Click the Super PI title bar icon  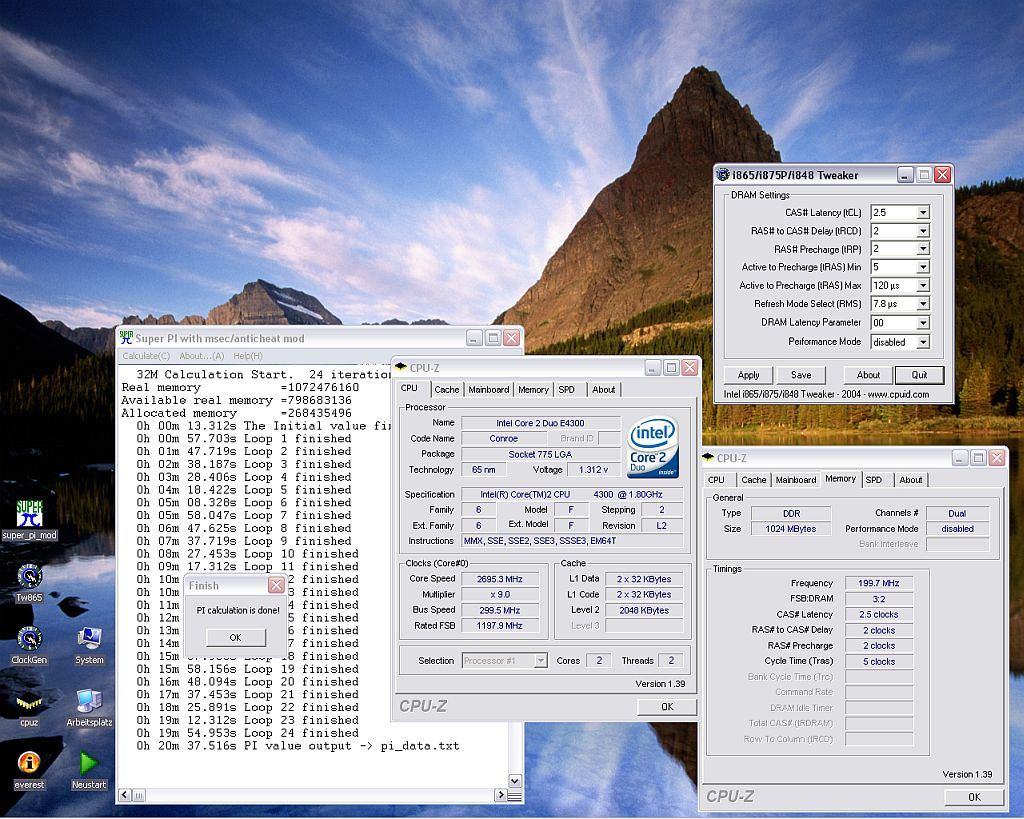click(126, 338)
